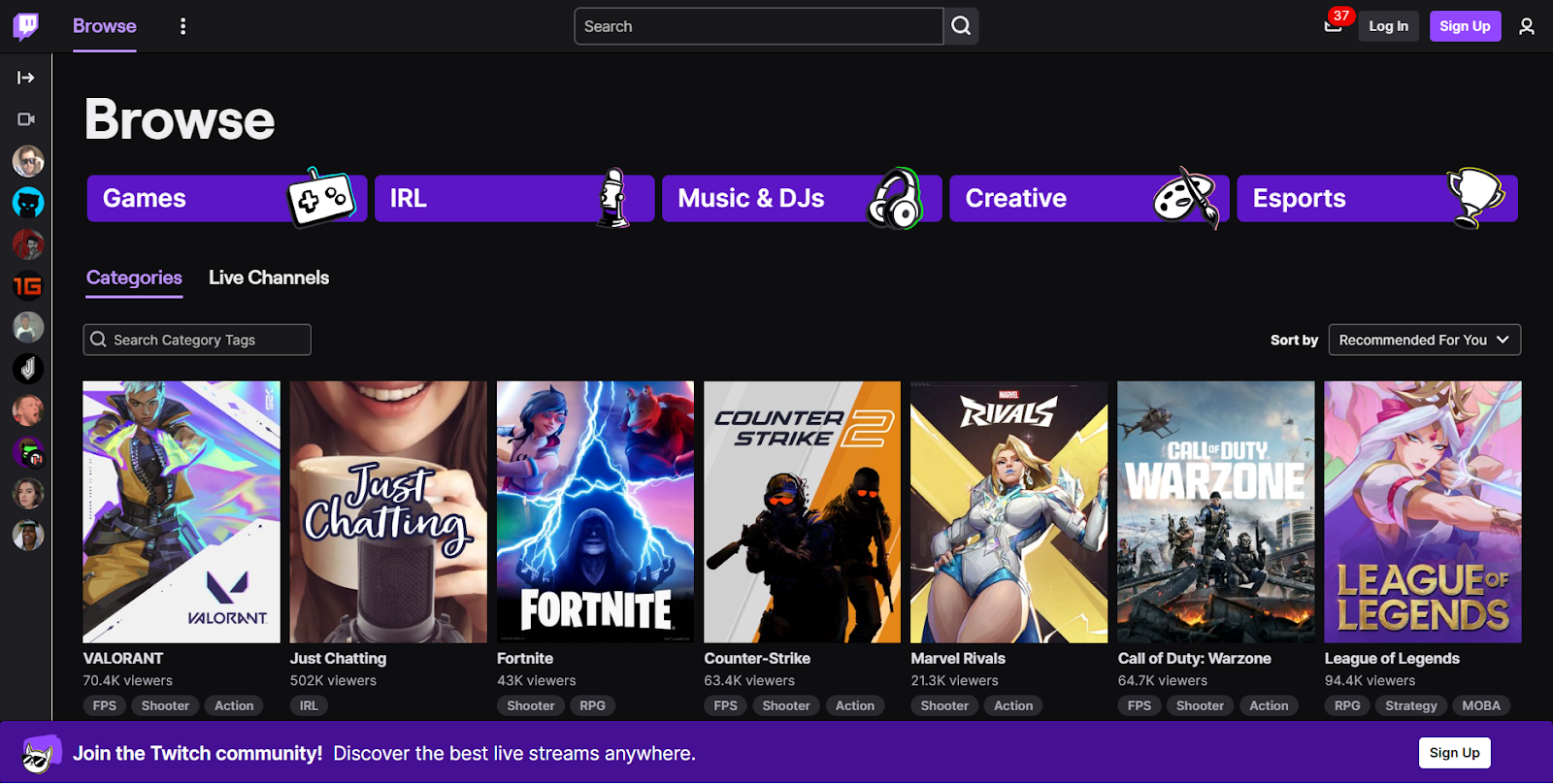
Task: Click the Marvel Rivals title link
Action: point(958,659)
